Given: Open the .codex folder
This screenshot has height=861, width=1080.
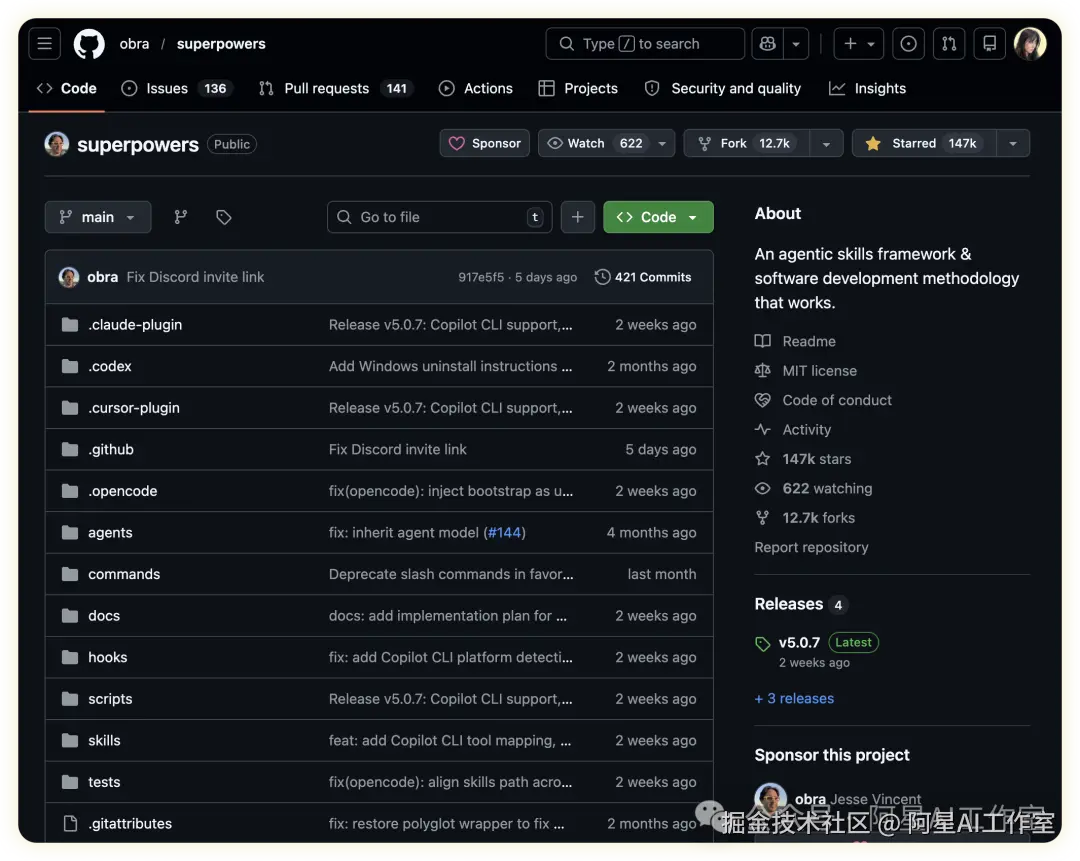Looking at the screenshot, I should coord(110,366).
